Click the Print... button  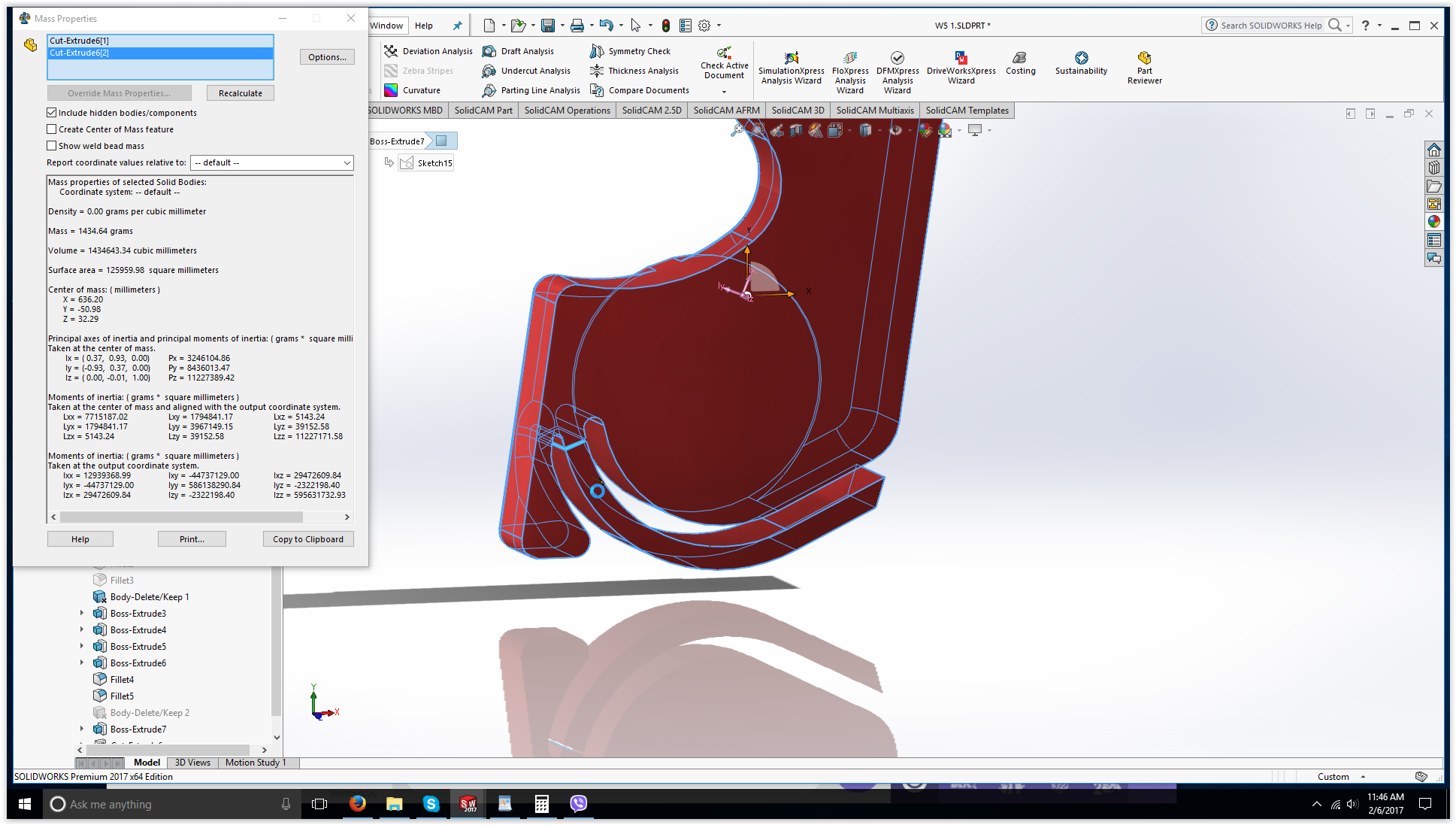coord(192,539)
